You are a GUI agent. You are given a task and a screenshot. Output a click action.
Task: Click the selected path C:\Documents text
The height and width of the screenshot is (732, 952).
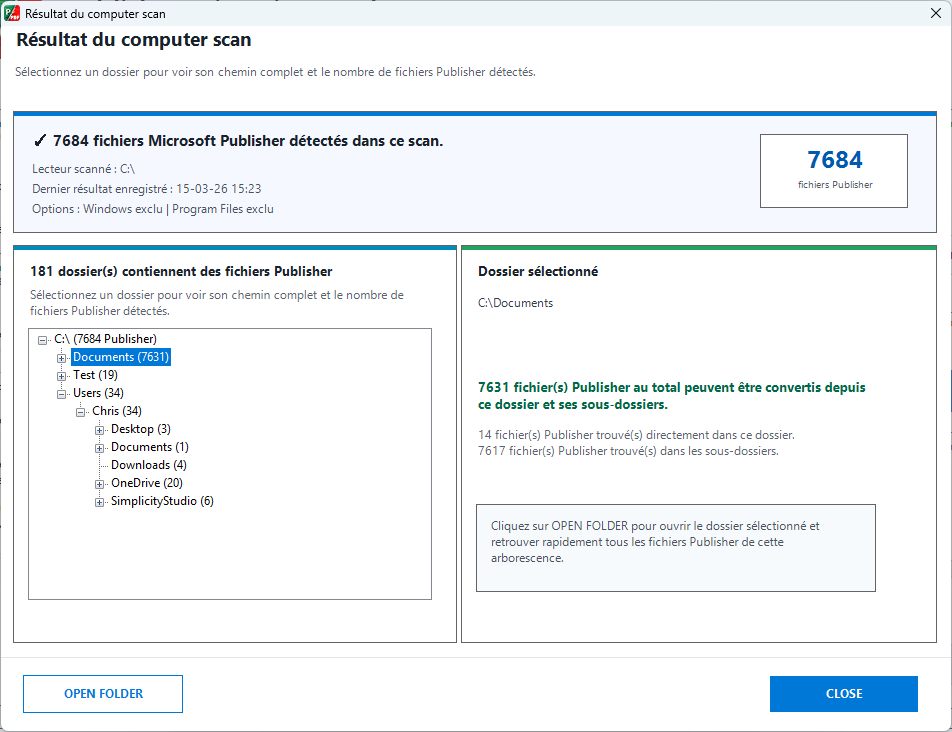[515, 303]
